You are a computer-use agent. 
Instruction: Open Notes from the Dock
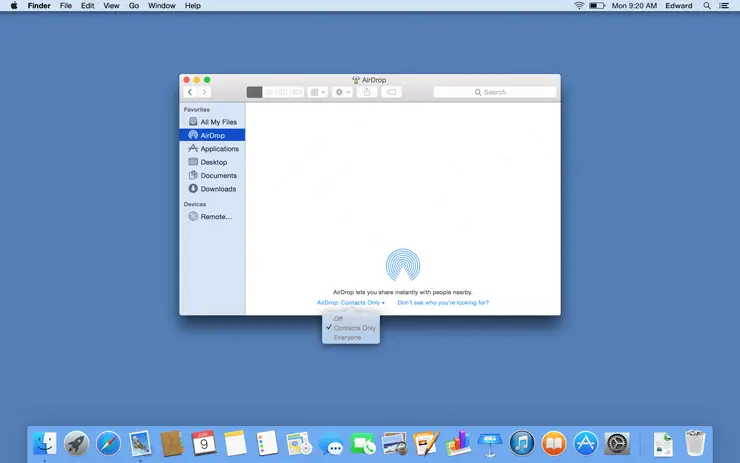235,443
